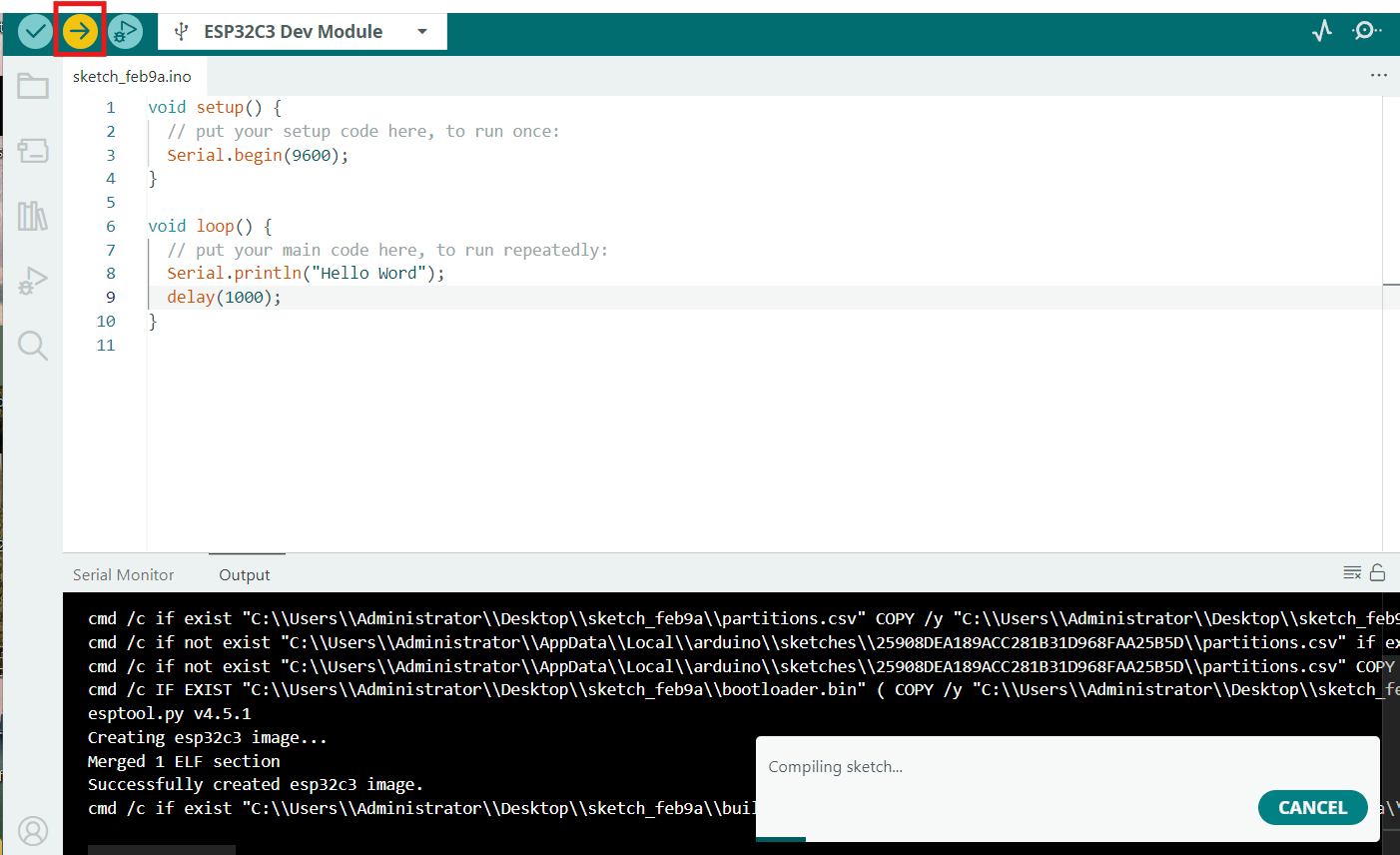
Task: Open the Search sidebar icon
Action: click(33, 346)
